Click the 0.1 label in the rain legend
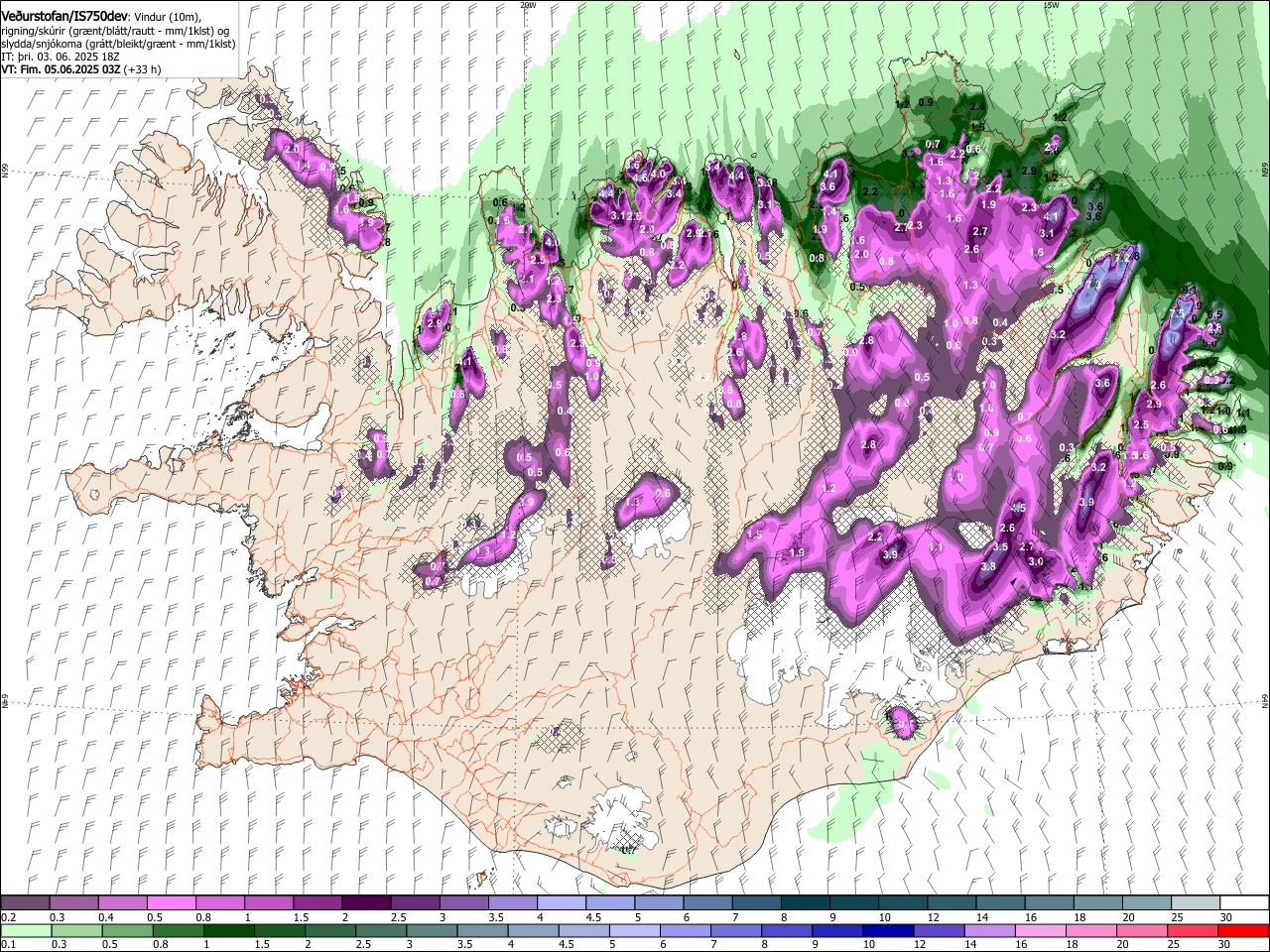This screenshot has height=952, width=1270. [x=8, y=944]
